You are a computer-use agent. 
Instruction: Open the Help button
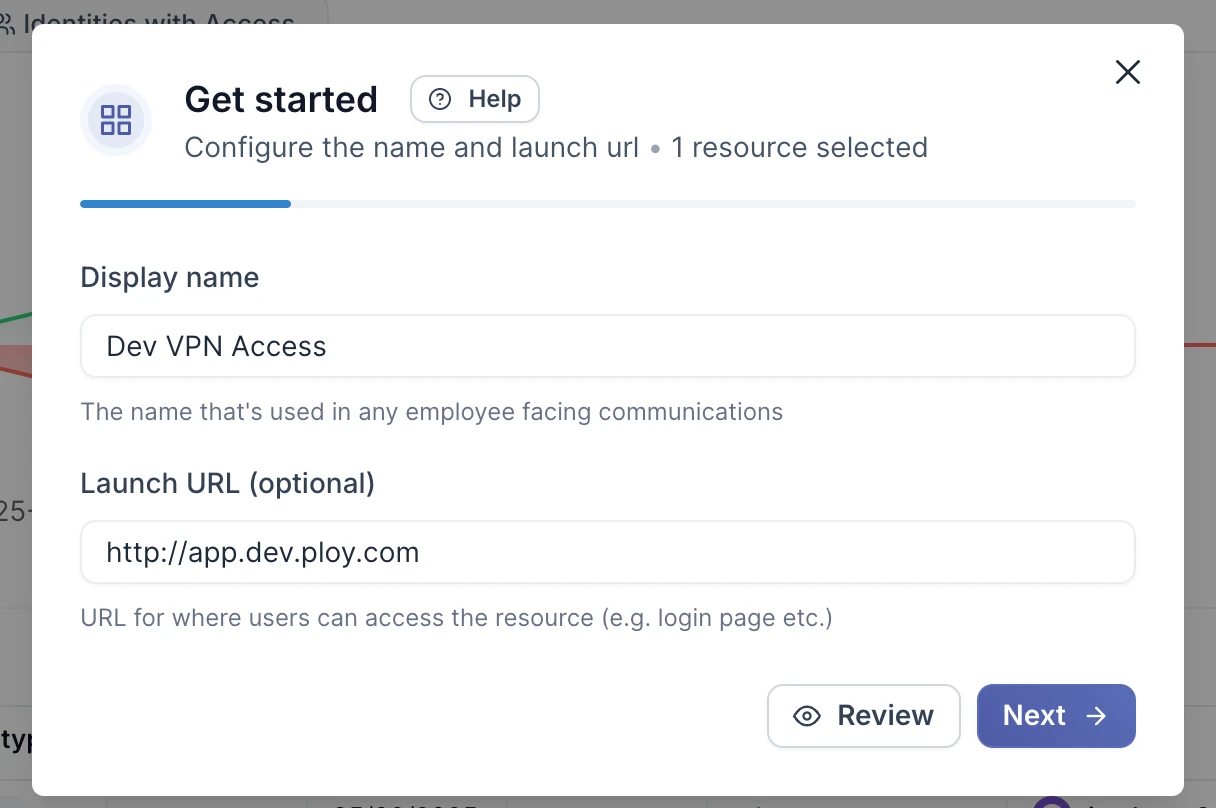point(475,100)
